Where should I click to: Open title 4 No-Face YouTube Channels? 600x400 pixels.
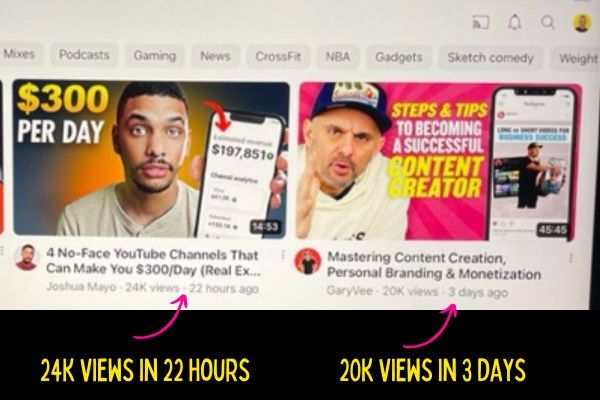153,262
